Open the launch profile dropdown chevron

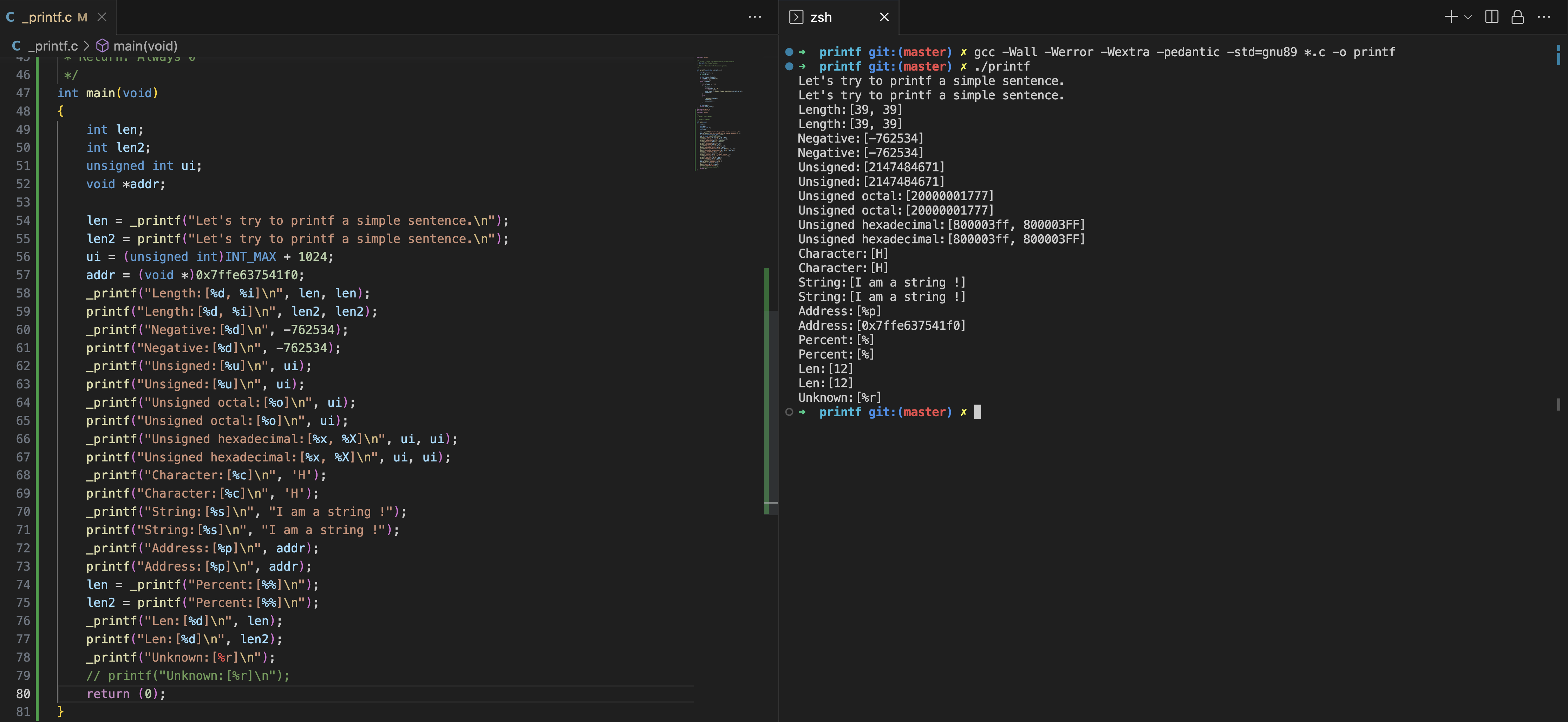[x=1468, y=17]
